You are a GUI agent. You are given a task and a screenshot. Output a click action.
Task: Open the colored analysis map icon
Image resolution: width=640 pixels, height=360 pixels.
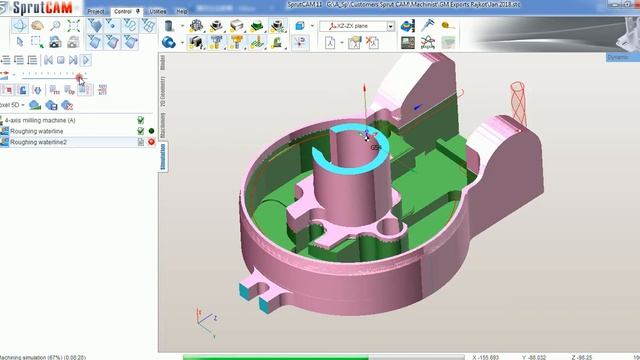click(x=407, y=26)
